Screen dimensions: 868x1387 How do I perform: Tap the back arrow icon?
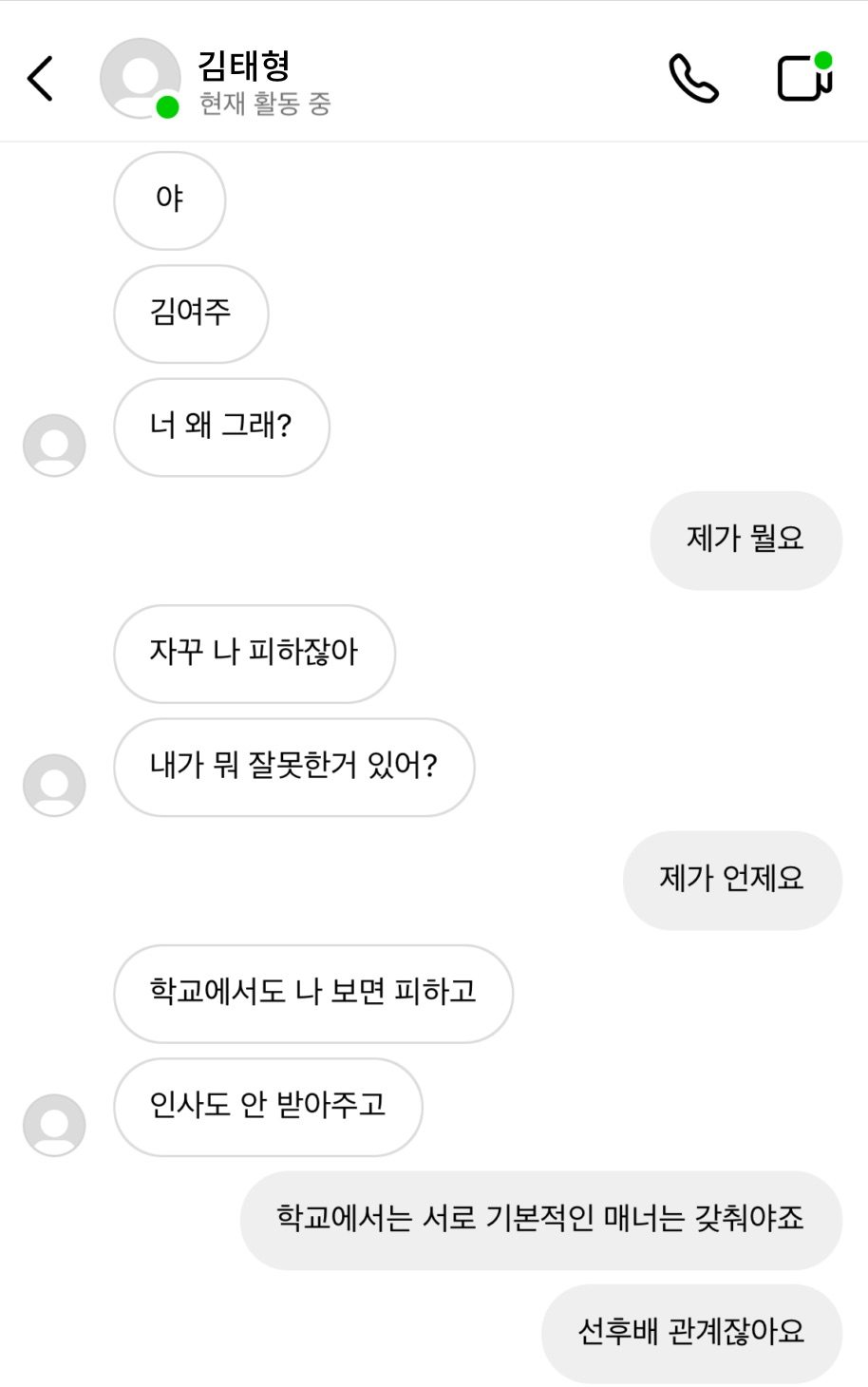41,78
